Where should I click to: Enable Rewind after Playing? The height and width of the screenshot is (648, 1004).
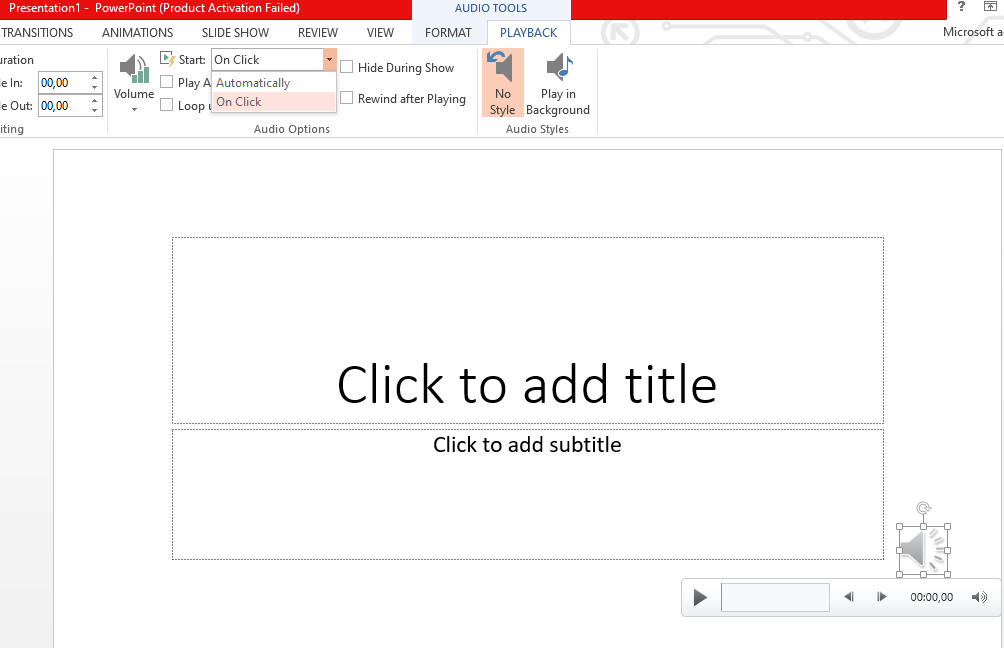click(347, 99)
